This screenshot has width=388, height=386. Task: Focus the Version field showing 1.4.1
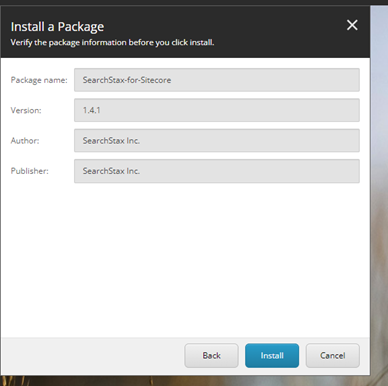[x=217, y=110]
